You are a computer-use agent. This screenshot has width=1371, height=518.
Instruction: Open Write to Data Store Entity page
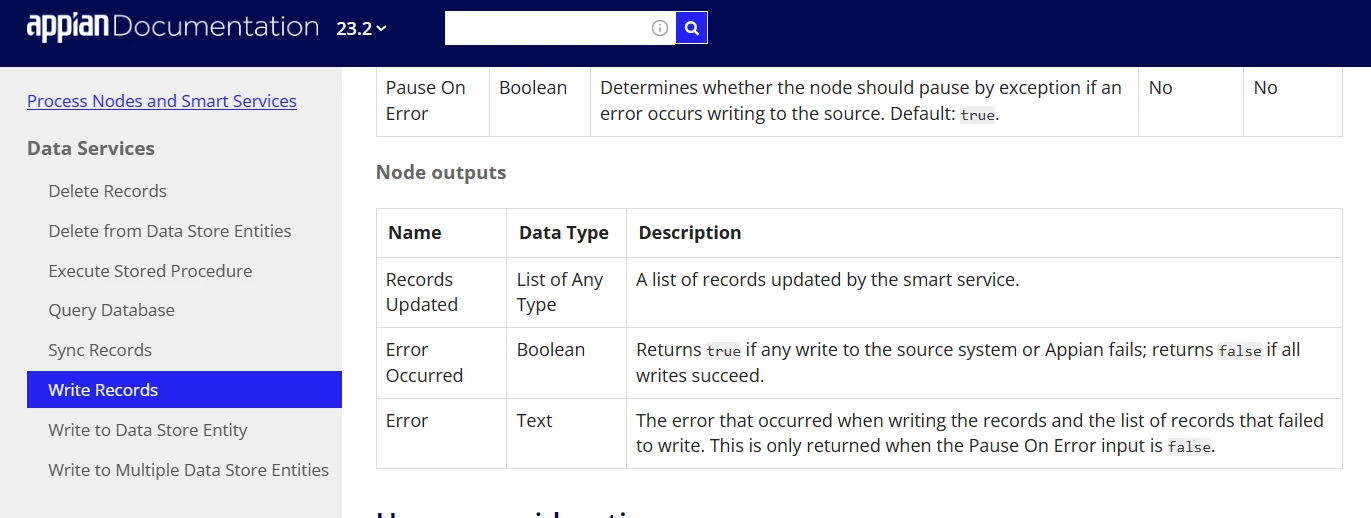[148, 430]
